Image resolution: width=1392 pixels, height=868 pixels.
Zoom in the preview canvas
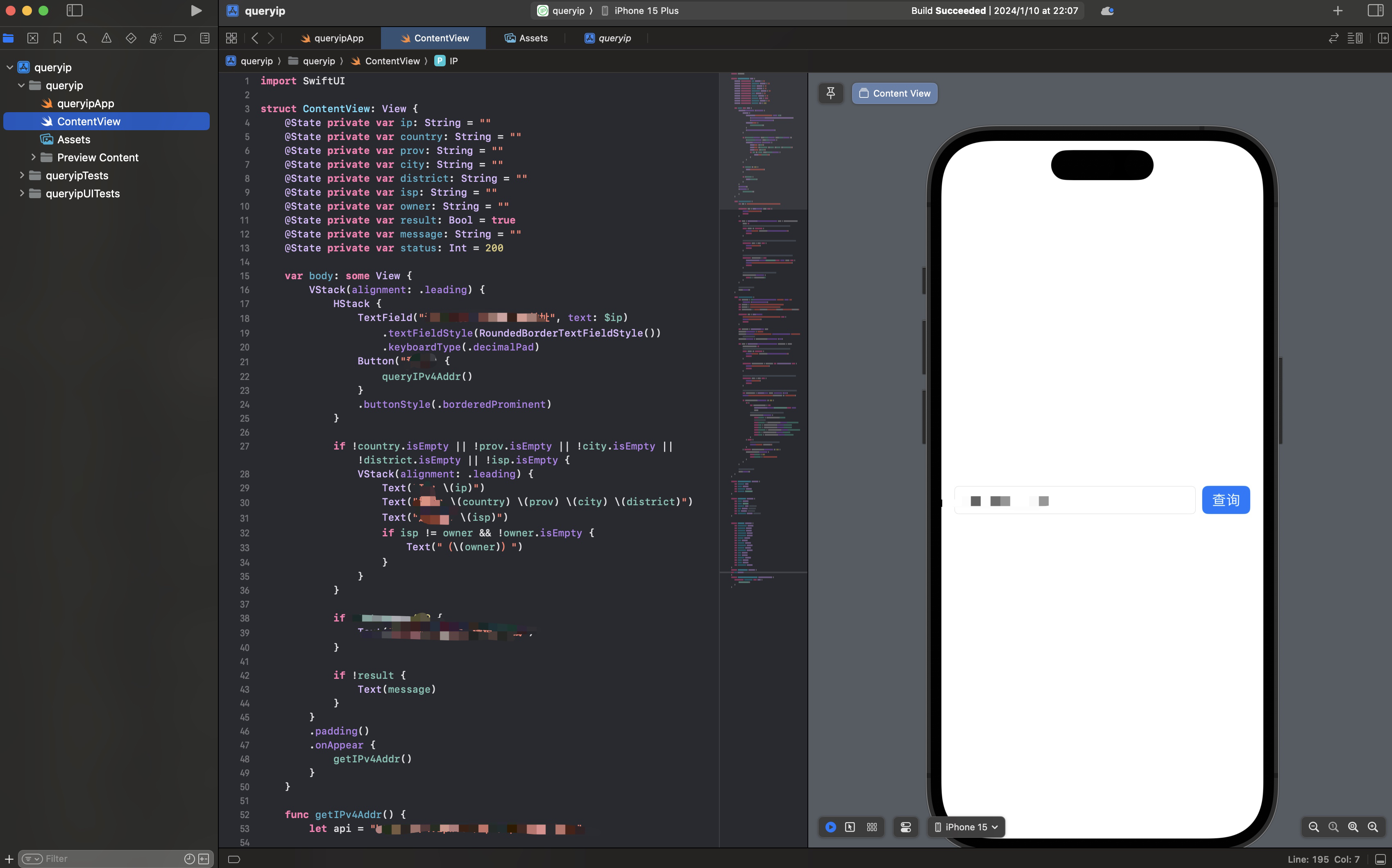click(x=1372, y=827)
